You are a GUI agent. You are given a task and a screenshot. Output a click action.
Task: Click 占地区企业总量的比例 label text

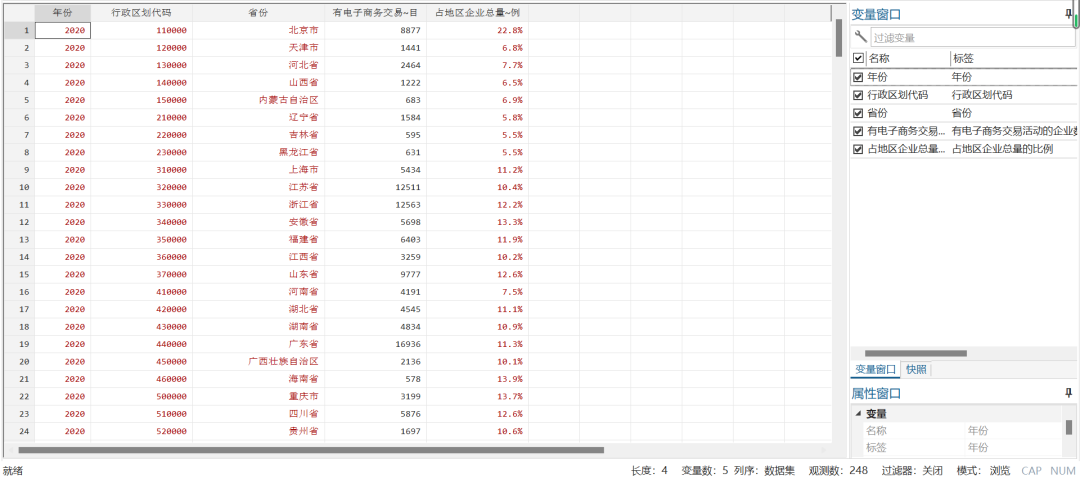pyautogui.click(x=1003, y=149)
